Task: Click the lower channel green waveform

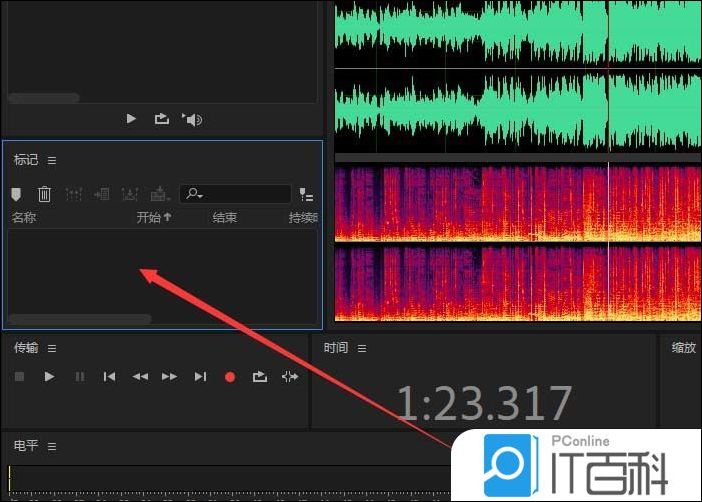Action: (x=518, y=111)
